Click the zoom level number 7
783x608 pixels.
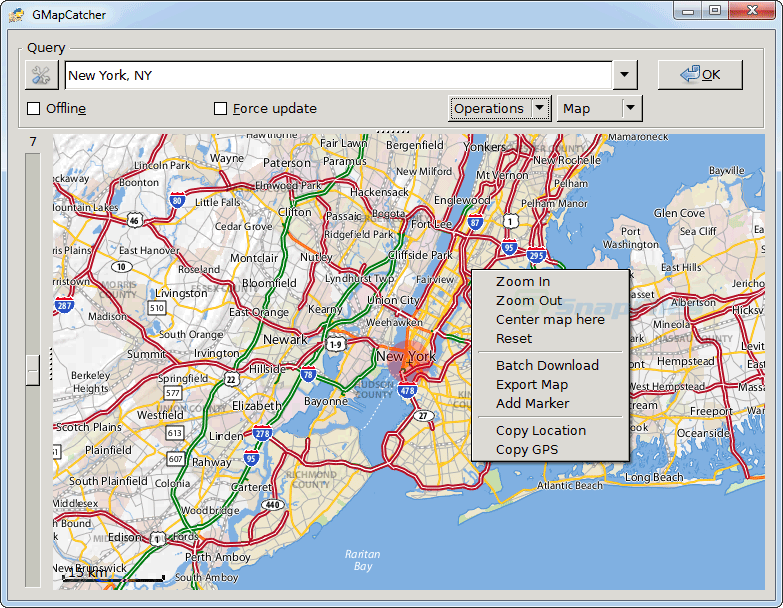click(x=33, y=142)
